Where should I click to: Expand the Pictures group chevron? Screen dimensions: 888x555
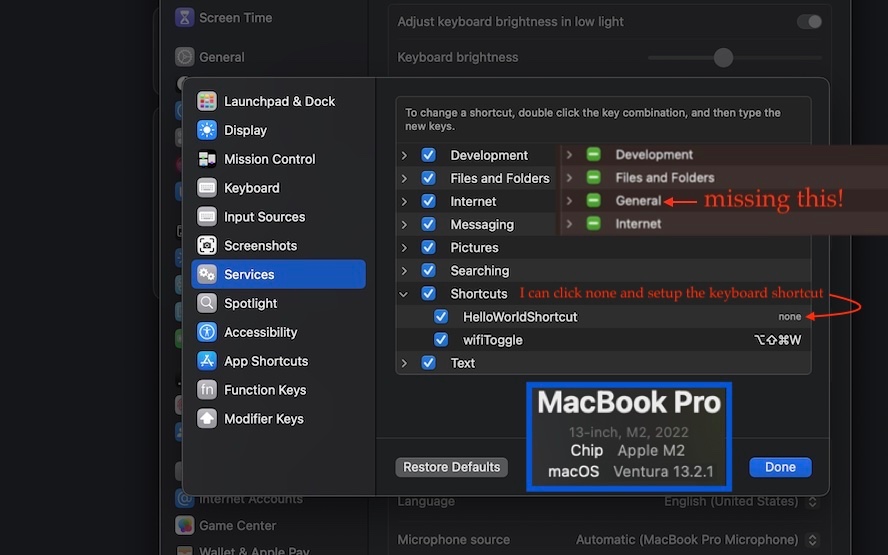pos(404,247)
